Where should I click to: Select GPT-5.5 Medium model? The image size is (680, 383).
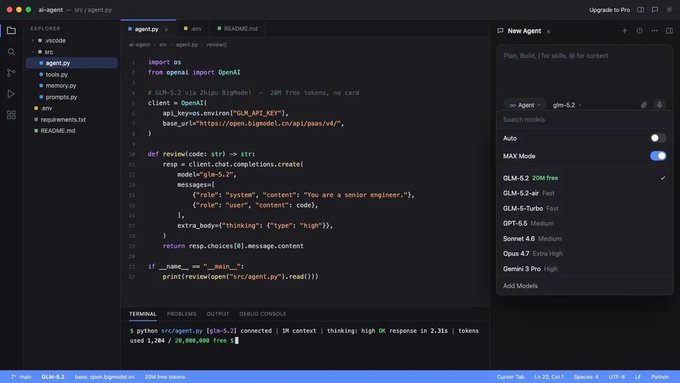point(584,223)
